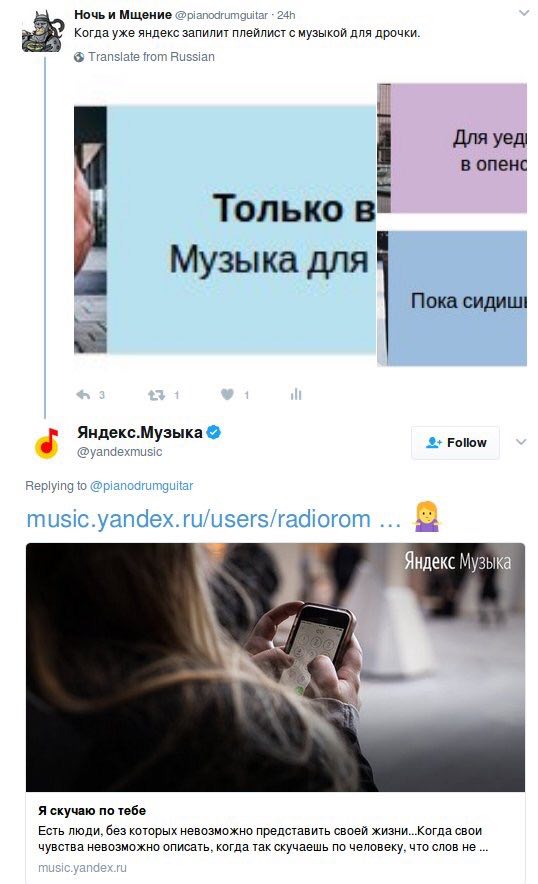This screenshot has width=538, height=884.
Task: Expand options chevron next to Follow button
Action: (521, 442)
